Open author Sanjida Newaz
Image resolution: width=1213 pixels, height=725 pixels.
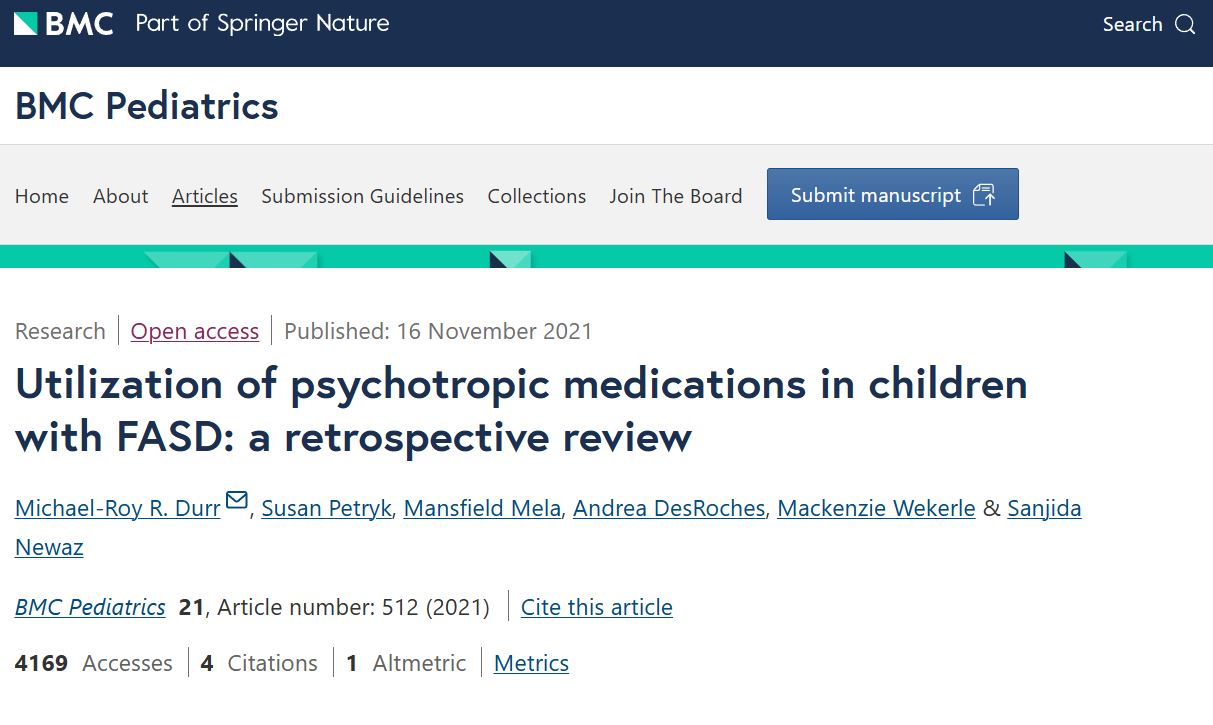1044,508
